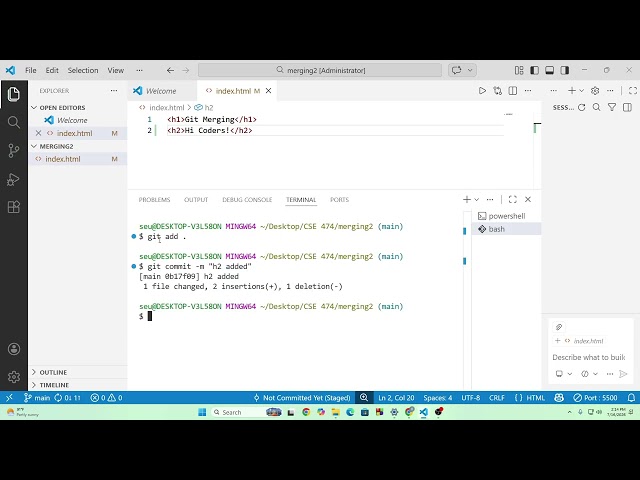Viewport: 640px width, 480px height.
Task: Open the Copilot chat dropdown in the title bar
Action: pyautogui.click(x=470, y=70)
